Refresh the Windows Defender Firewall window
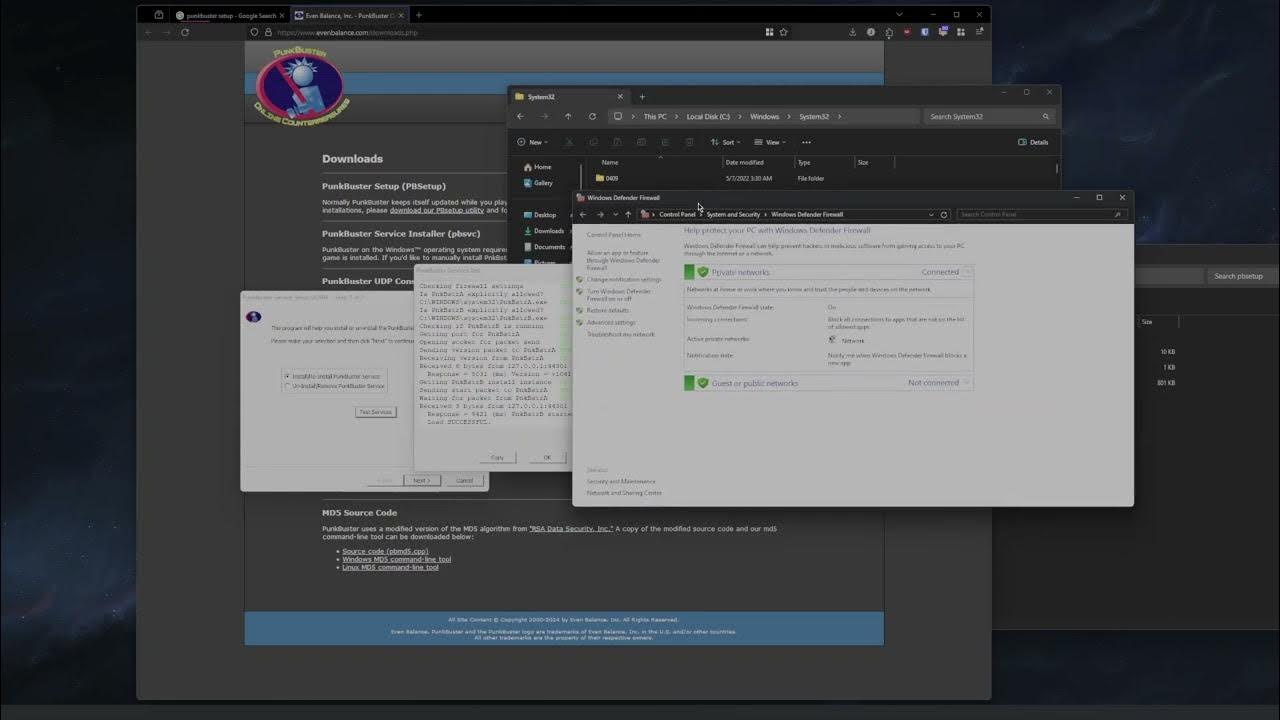 click(944, 214)
